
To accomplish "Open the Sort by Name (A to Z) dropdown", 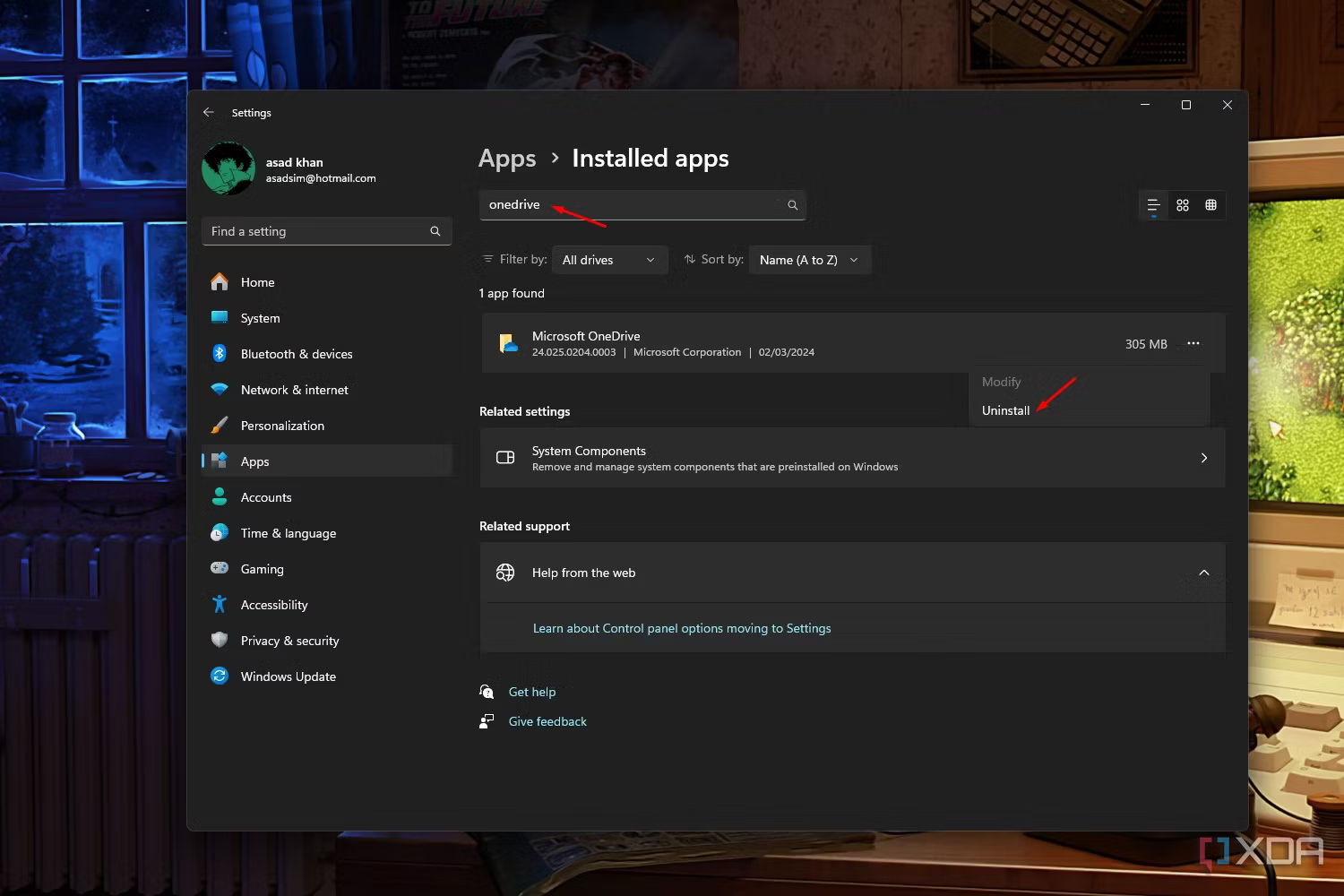I will [x=810, y=260].
